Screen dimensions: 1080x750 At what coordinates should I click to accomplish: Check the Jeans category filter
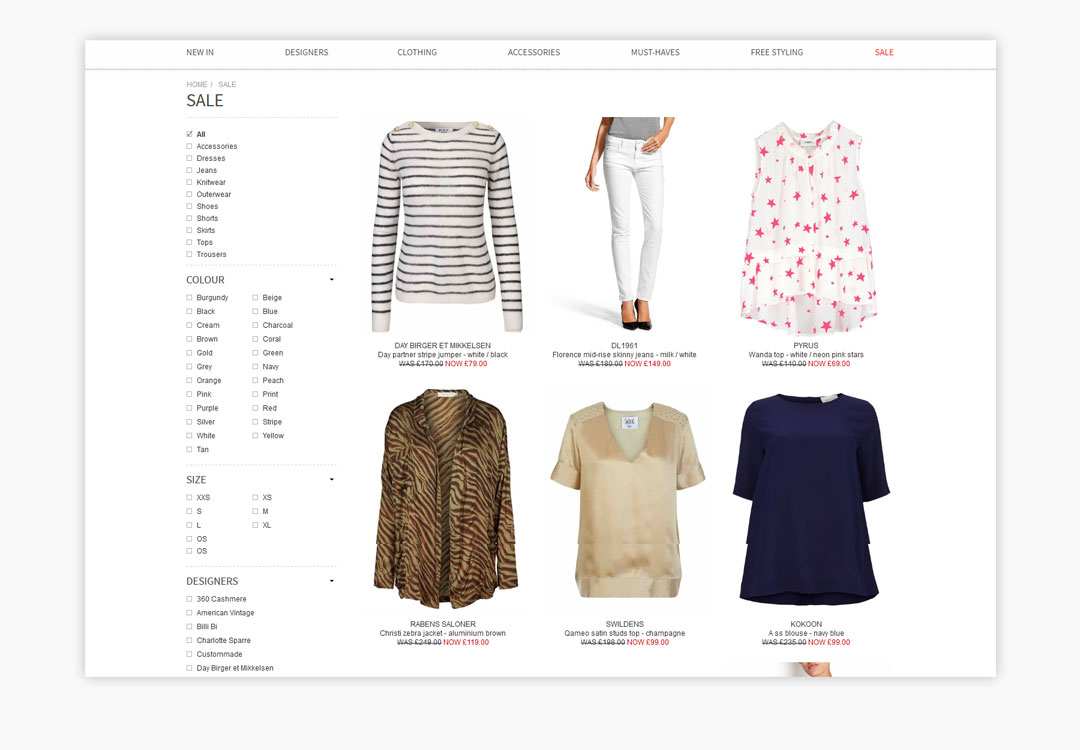pos(189,170)
